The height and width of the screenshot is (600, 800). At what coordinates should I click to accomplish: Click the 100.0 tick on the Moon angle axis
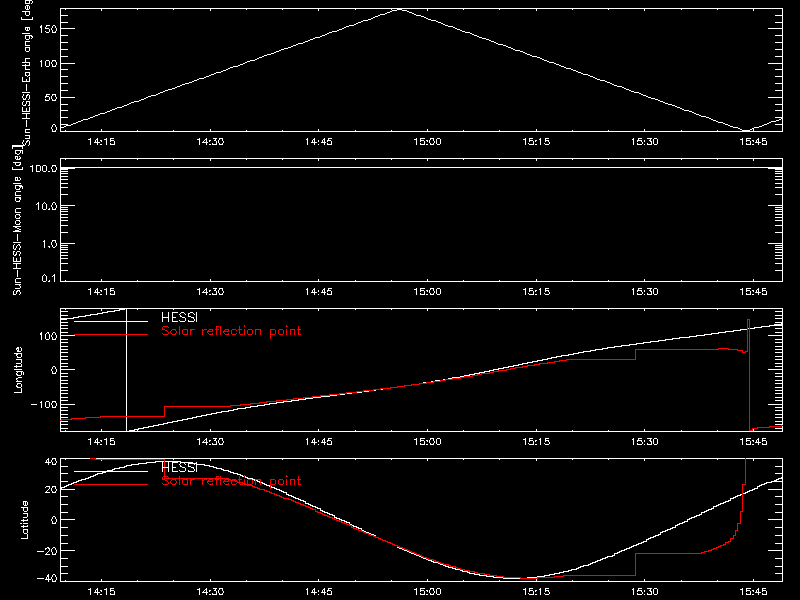click(x=43, y=168)
